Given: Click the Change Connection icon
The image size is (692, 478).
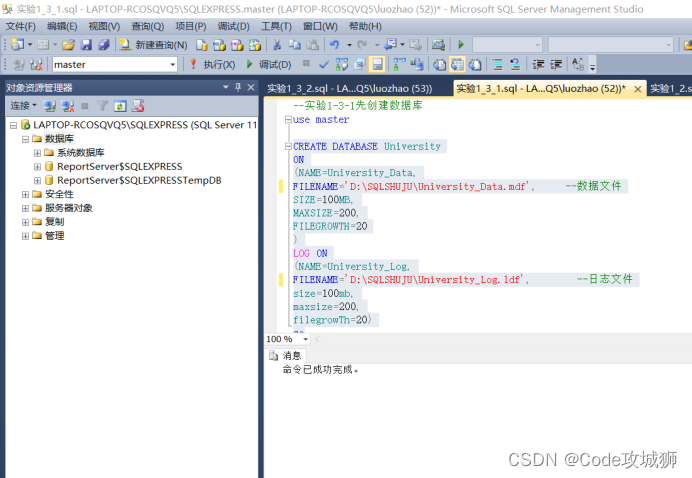Looking at the screenshot, I should coord(36,65).
